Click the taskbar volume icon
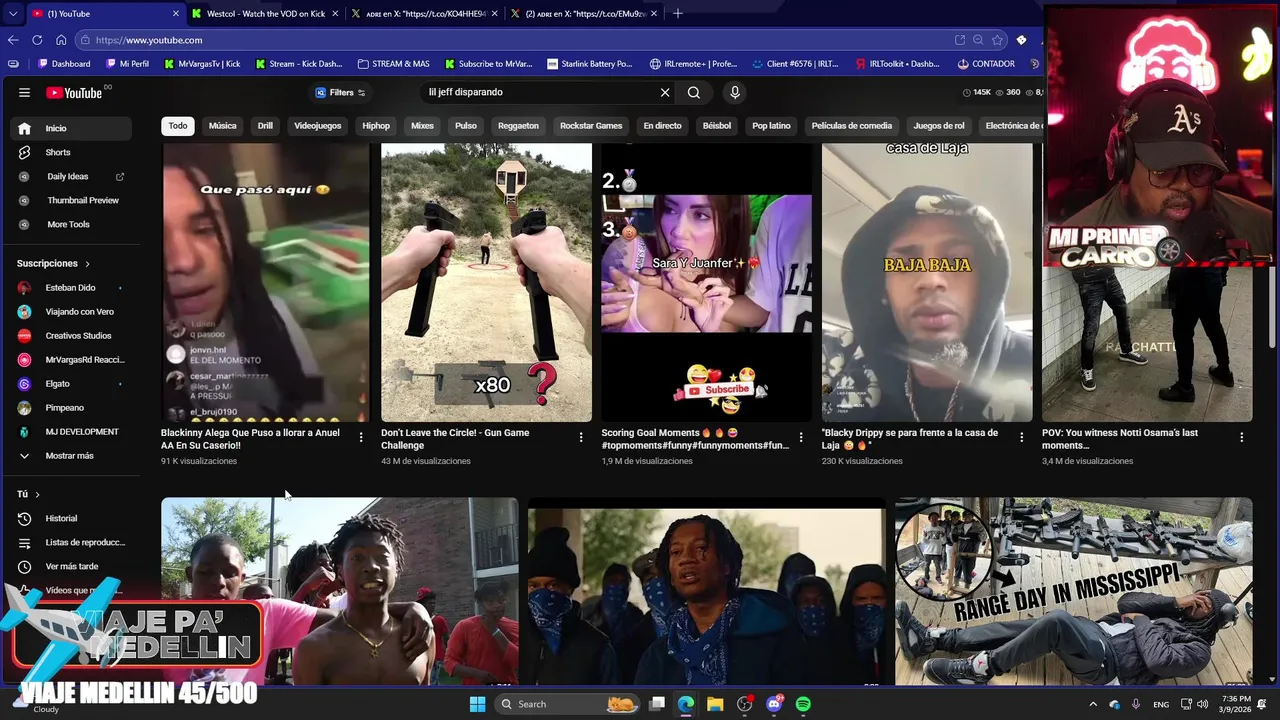 (1202, 704)
